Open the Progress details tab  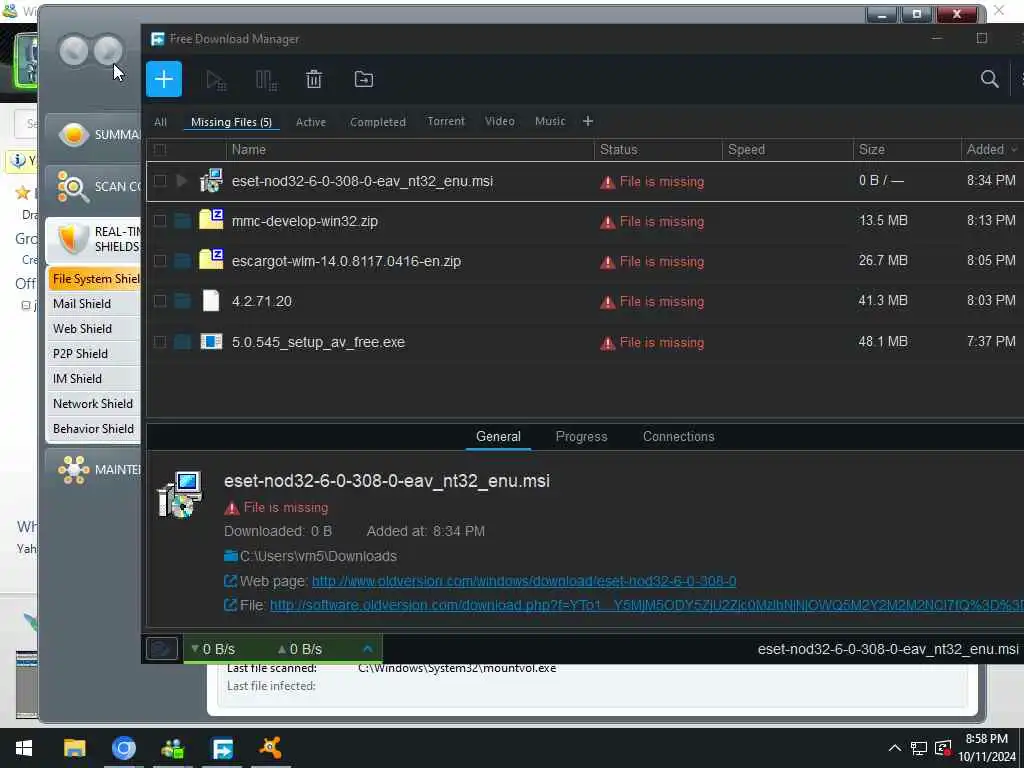coord(581,436)
